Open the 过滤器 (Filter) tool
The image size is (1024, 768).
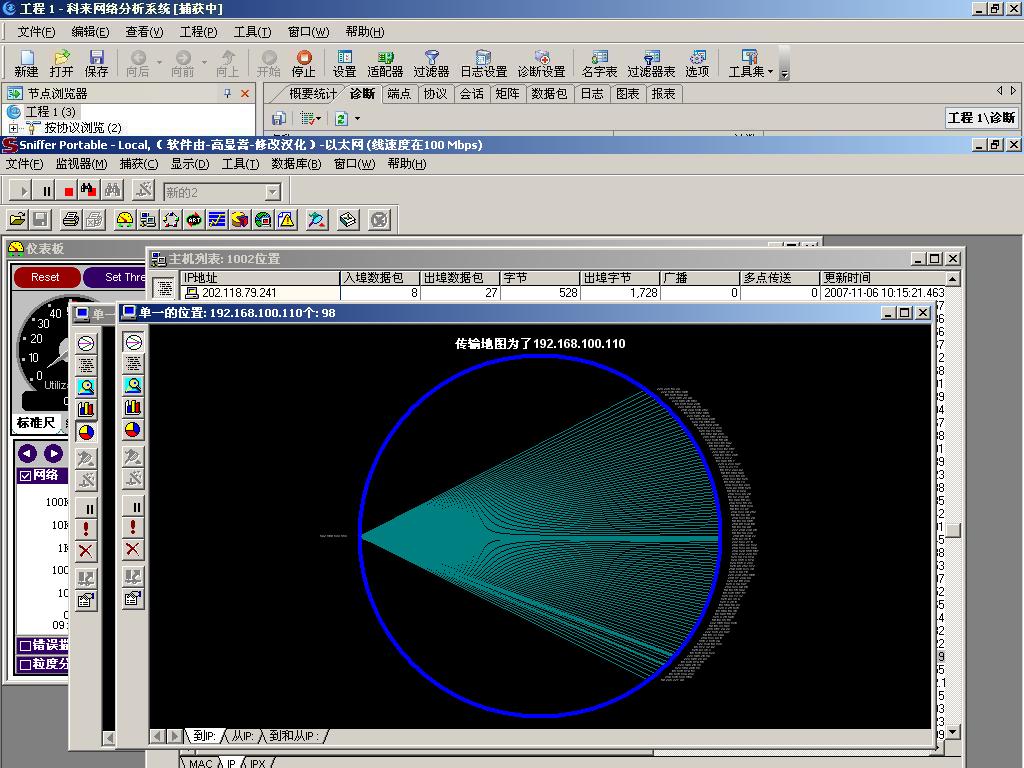[431, 63]
